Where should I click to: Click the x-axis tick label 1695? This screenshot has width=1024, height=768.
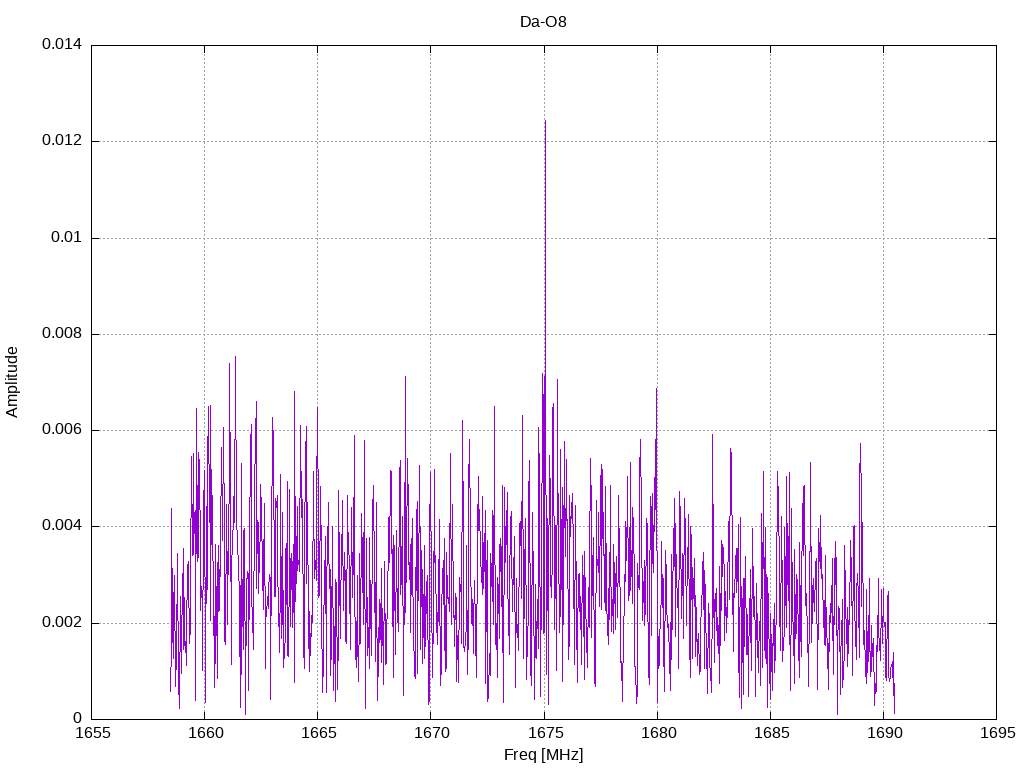coord(998,733)
